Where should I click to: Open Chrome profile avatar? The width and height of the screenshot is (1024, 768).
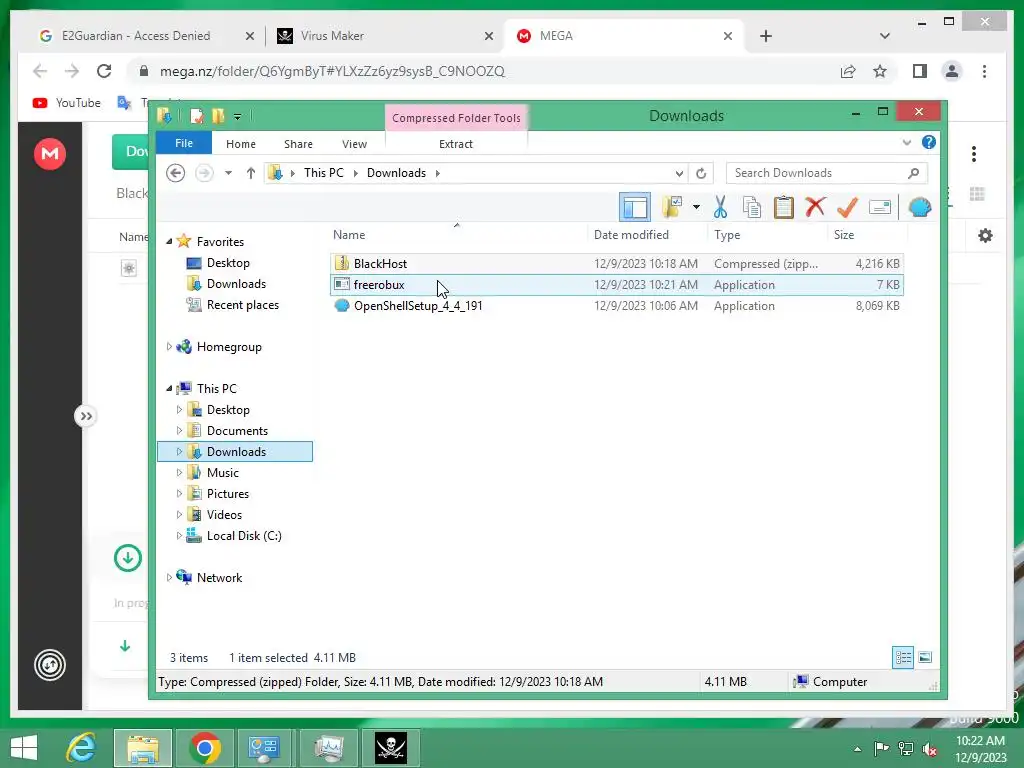952,71
